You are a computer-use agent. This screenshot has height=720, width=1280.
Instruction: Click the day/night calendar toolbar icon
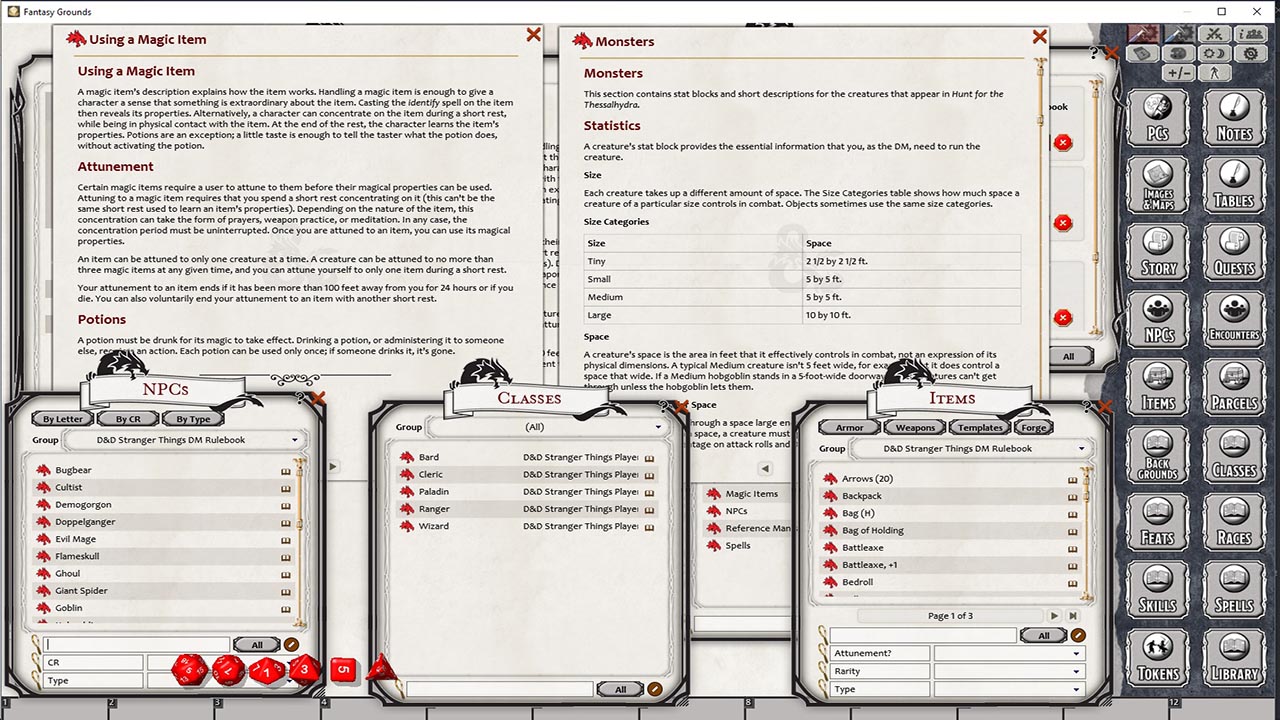coord(1214,54)
